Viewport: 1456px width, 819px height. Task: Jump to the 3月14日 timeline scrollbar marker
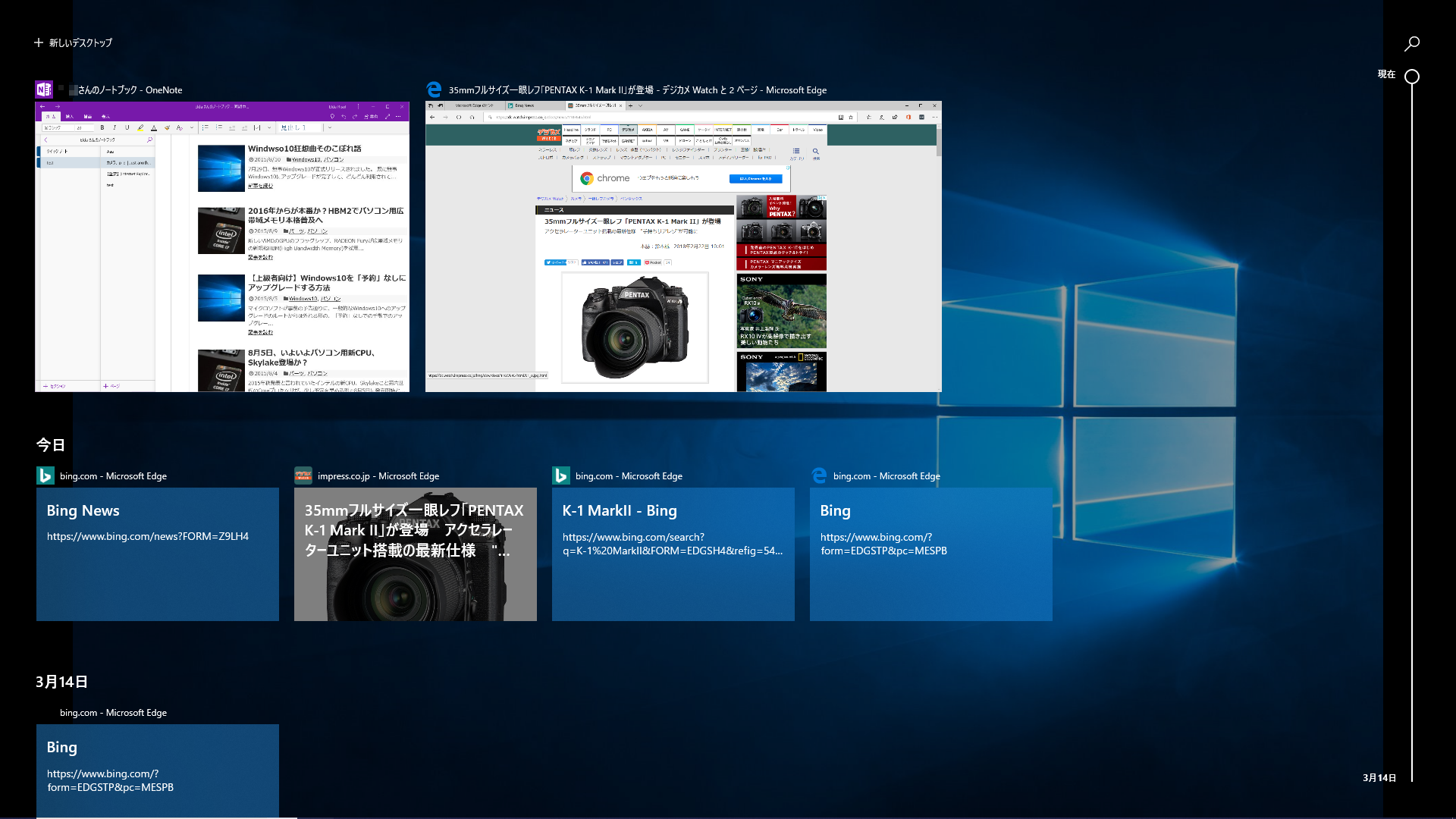1379,777
